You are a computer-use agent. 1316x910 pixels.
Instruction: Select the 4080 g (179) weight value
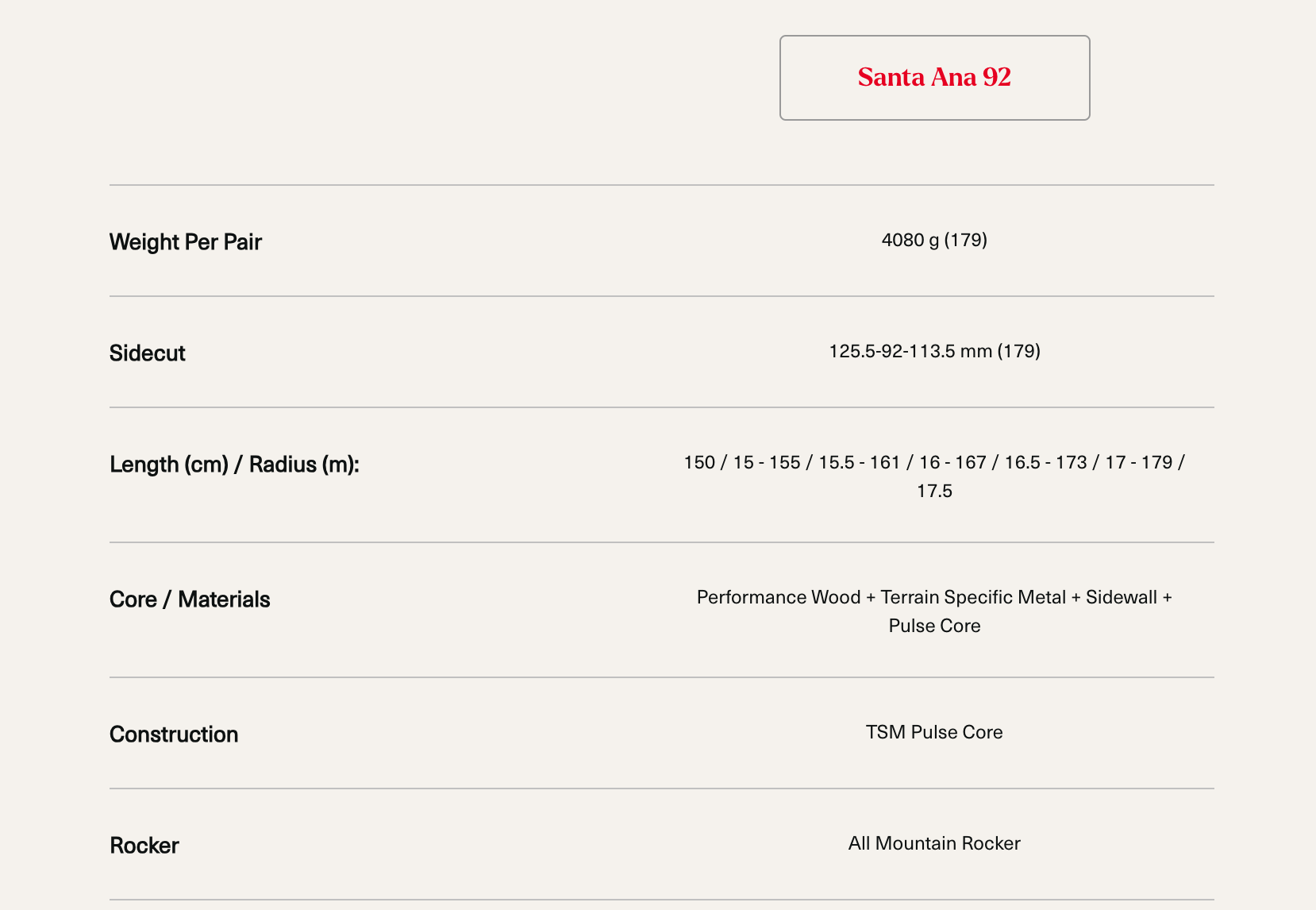(x=934, y=240)
